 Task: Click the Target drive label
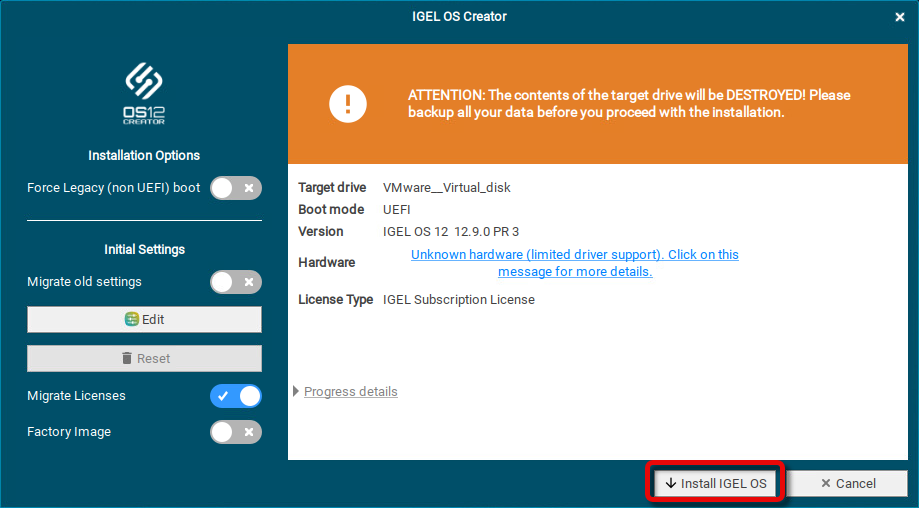(x=332, y=187)
